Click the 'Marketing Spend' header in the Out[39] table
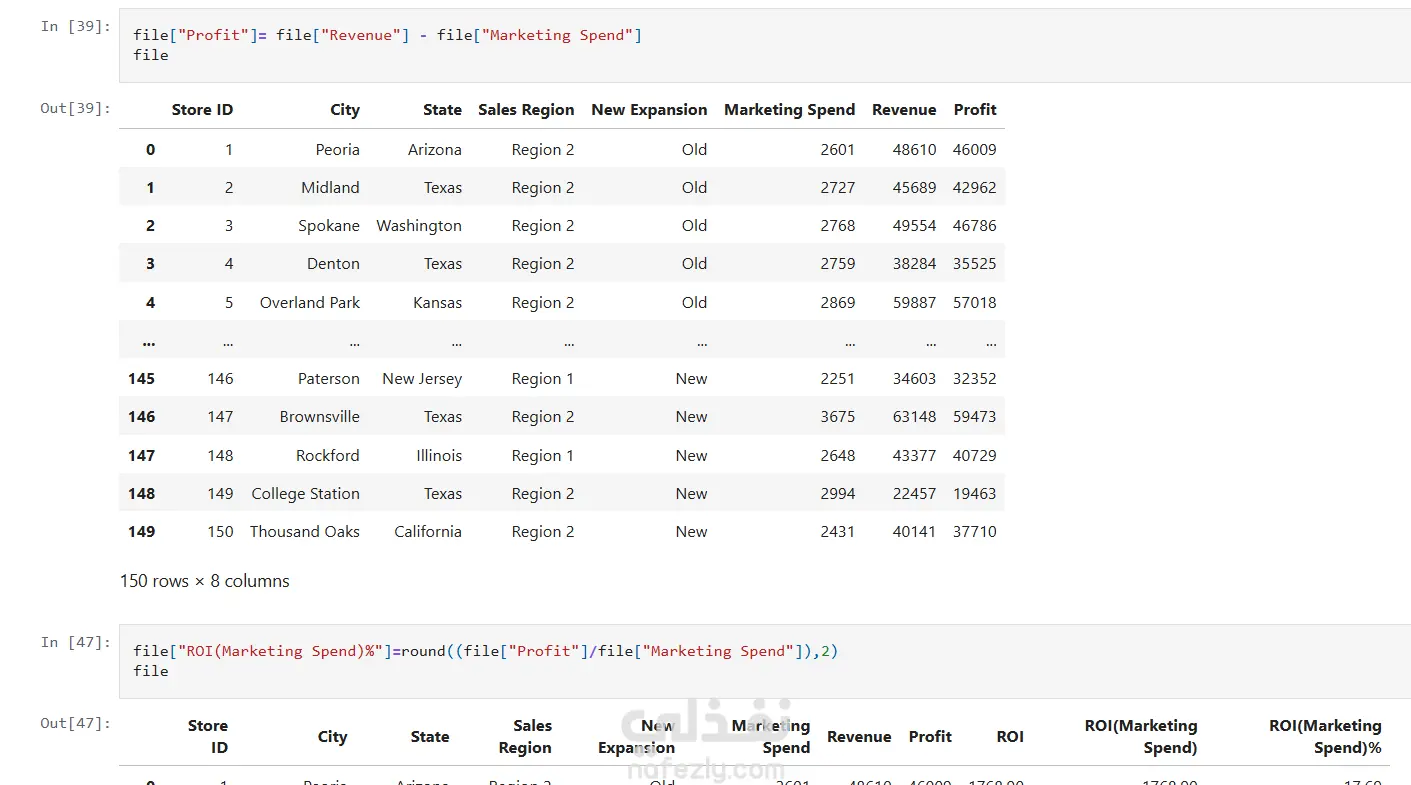 point(789,110)
